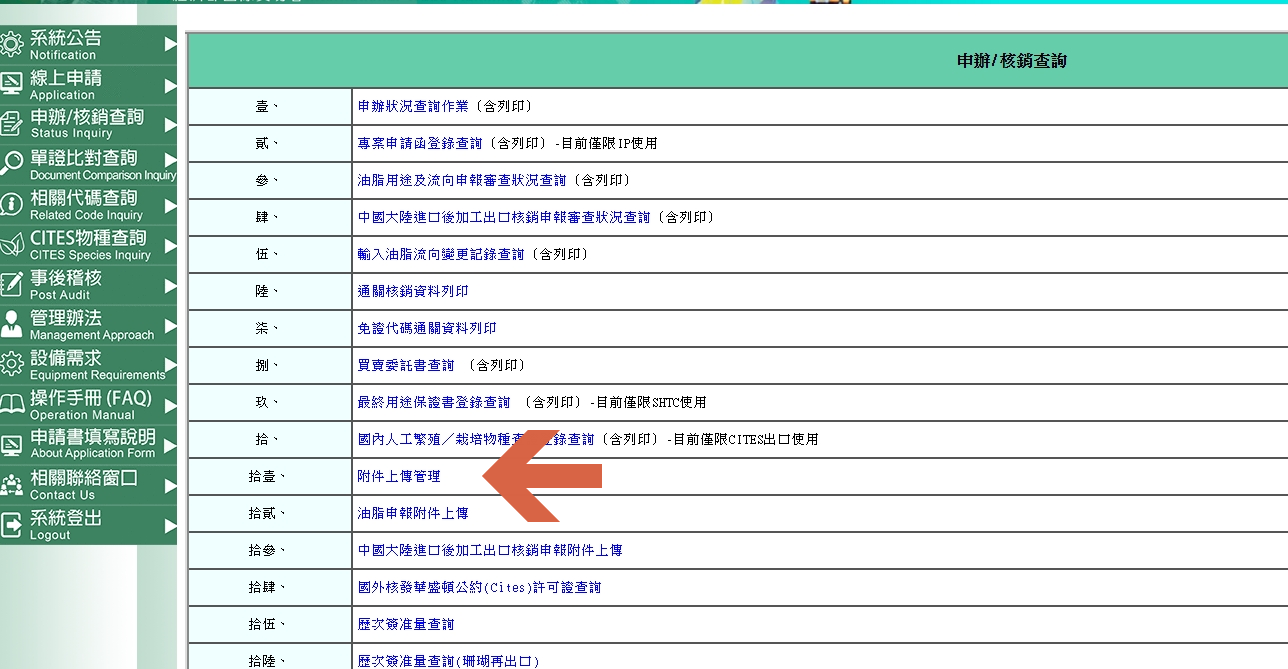Click the 相關代碼查詢 info icon

12,205
